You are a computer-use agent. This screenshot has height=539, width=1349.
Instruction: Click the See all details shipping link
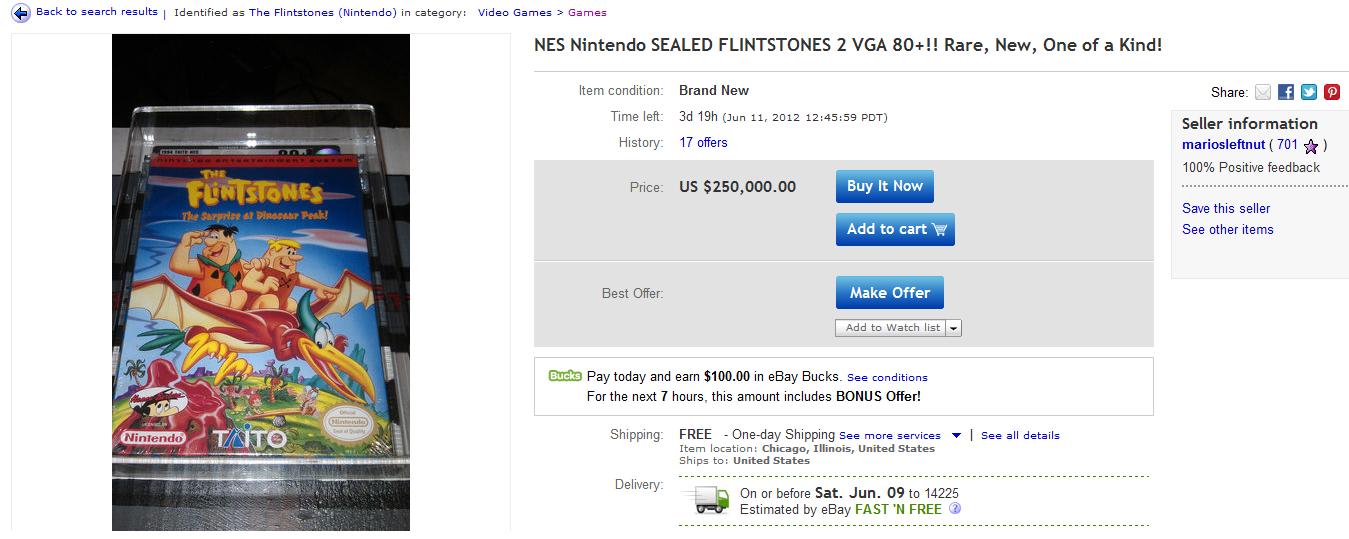pyautogui.click(x=1020, y=435)
